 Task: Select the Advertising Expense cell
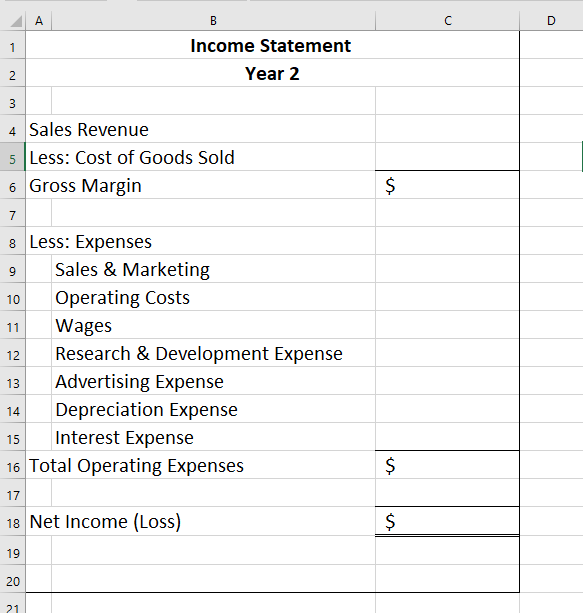coord(213,381)
